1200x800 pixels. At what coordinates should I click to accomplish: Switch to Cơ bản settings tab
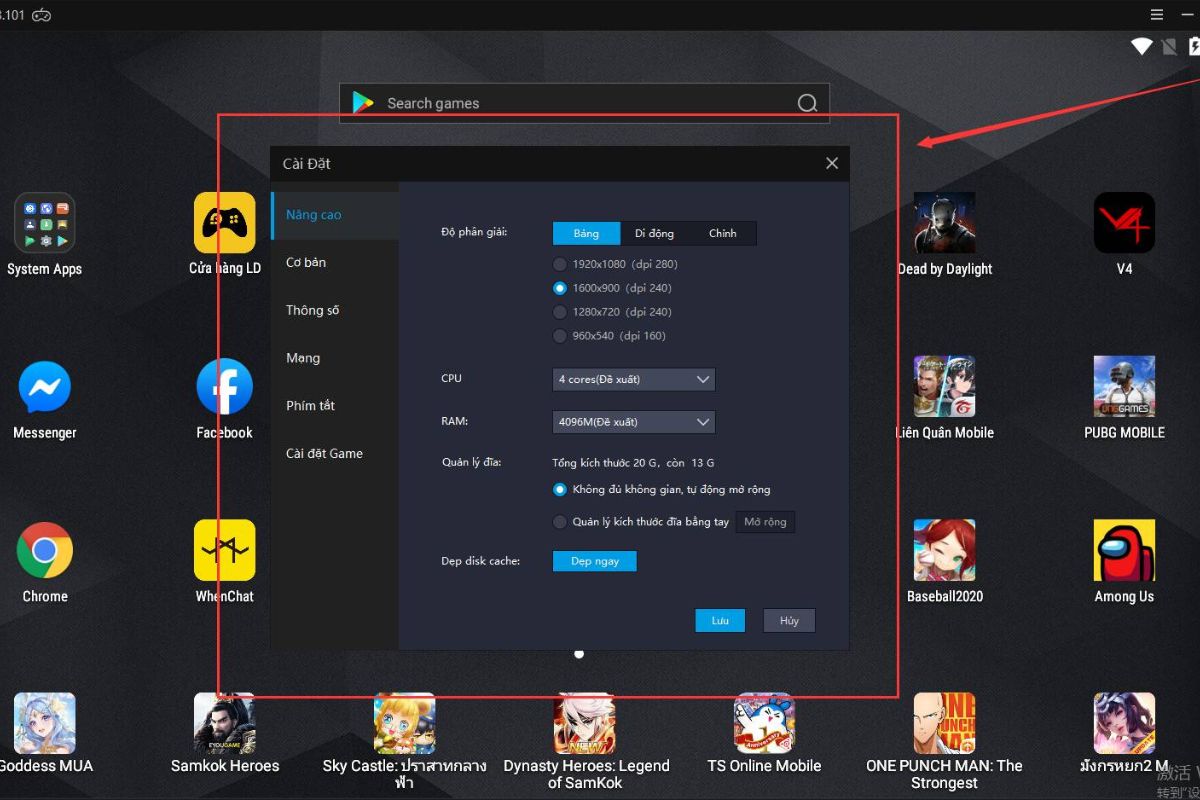click(335, 263)
